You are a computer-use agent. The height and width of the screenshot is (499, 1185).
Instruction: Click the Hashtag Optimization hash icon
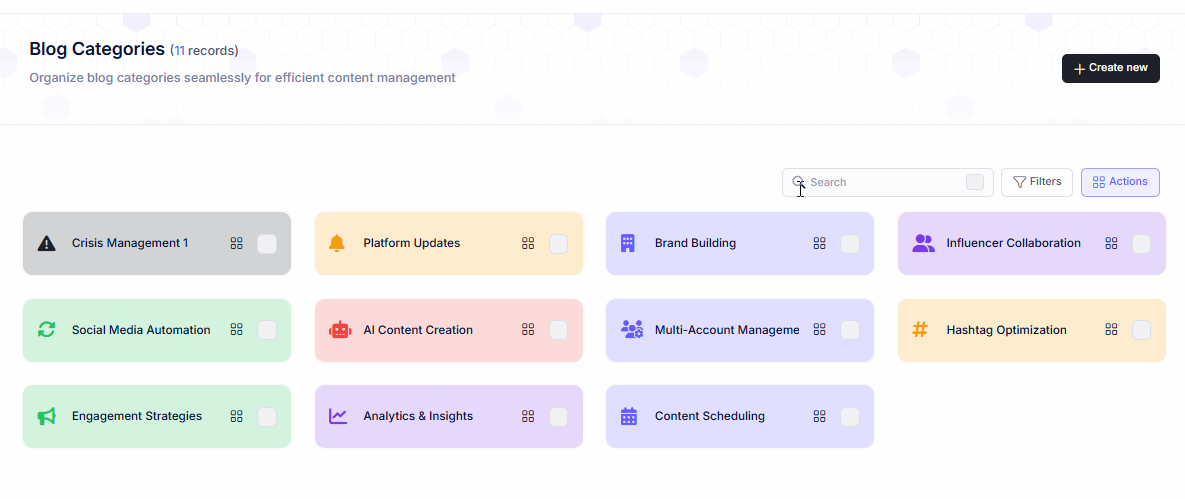pyautogui.click(x=920, y=330)
